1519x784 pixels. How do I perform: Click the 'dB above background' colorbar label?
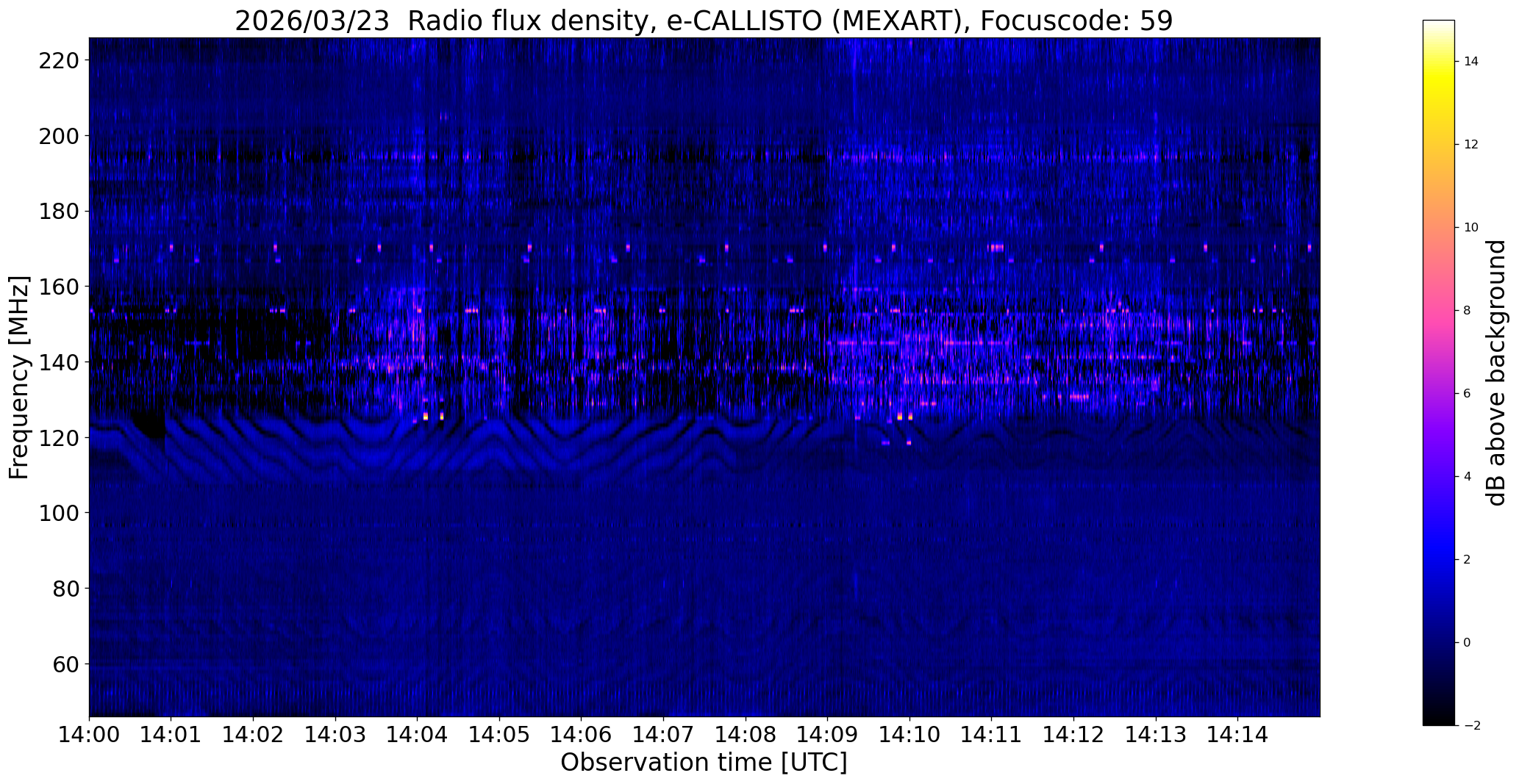[x=1495, y=373]
